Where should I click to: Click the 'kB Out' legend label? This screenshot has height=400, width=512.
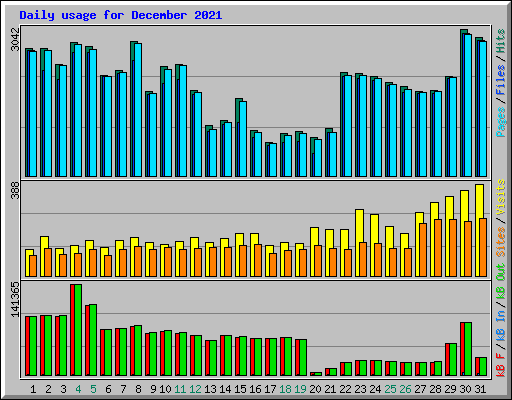[501, 281]
